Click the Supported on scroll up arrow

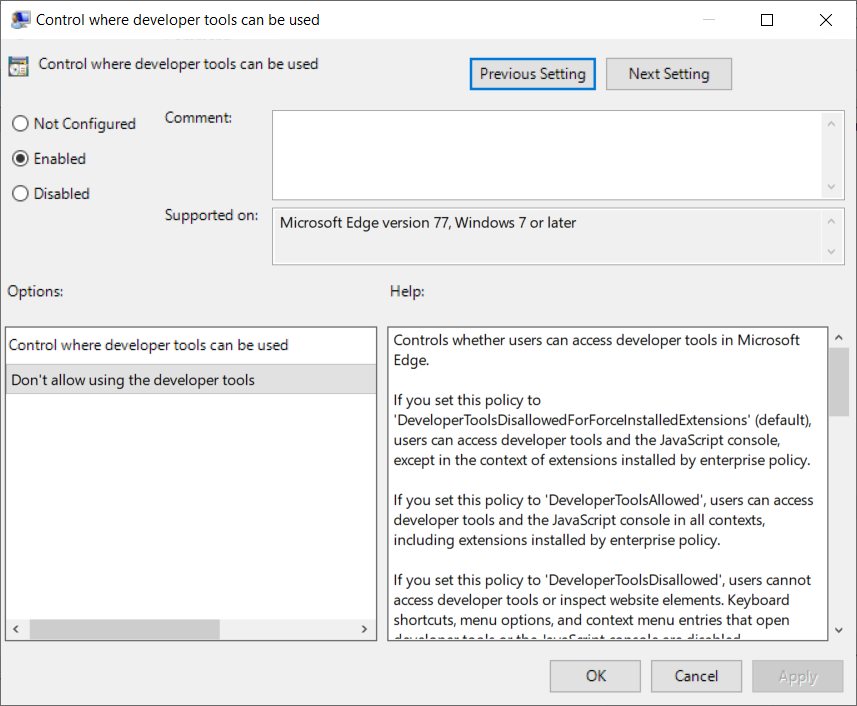pos(831,221)
